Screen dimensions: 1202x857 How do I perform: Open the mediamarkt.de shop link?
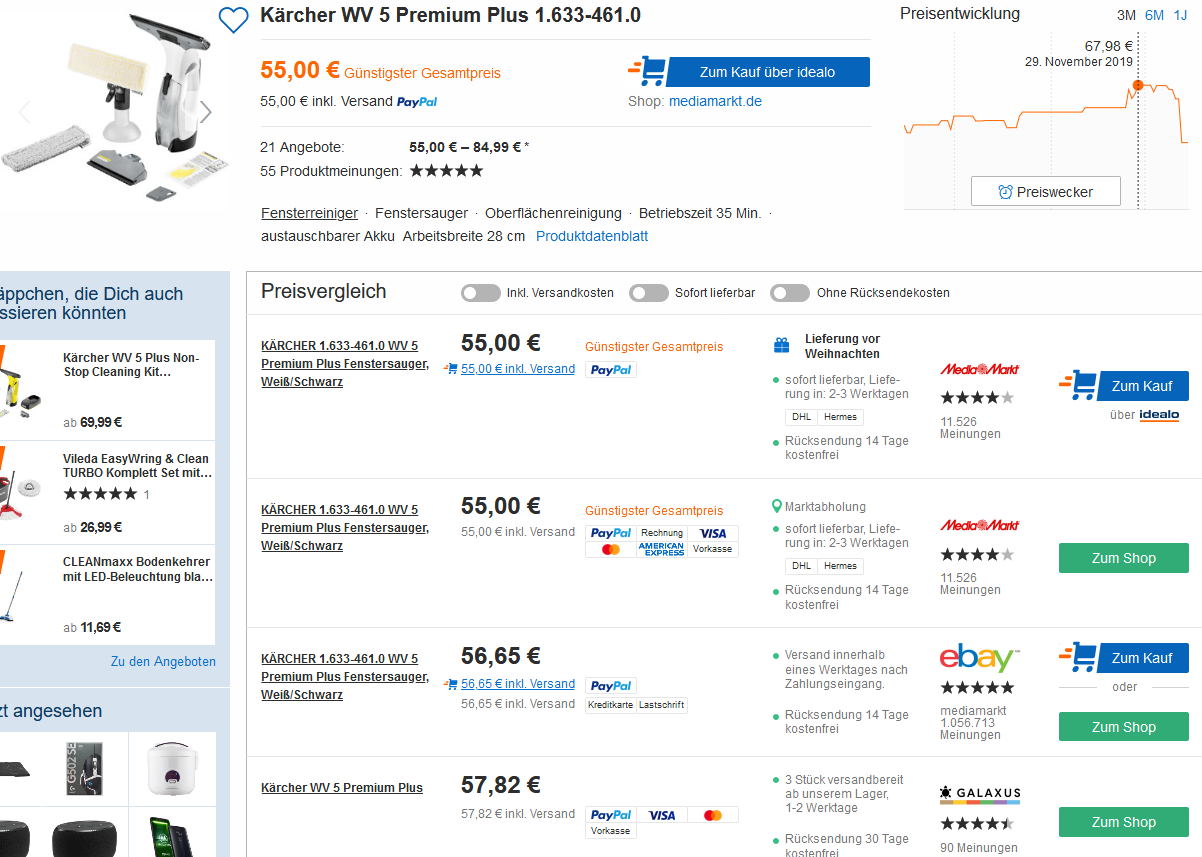click(715, 101)
